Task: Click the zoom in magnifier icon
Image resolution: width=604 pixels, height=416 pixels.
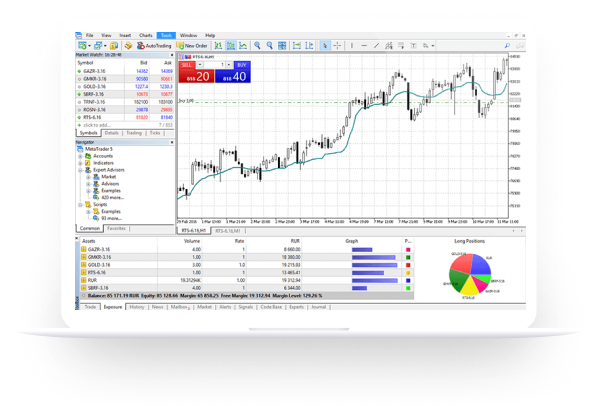Action: click(x=257, y=45)
